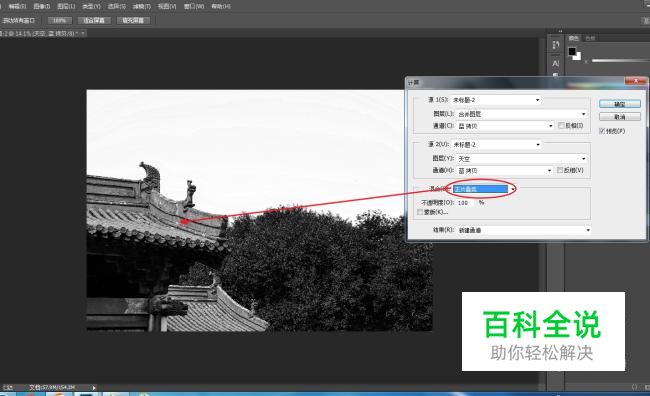Open the 滤镜(T) menu

click(142, 6)
